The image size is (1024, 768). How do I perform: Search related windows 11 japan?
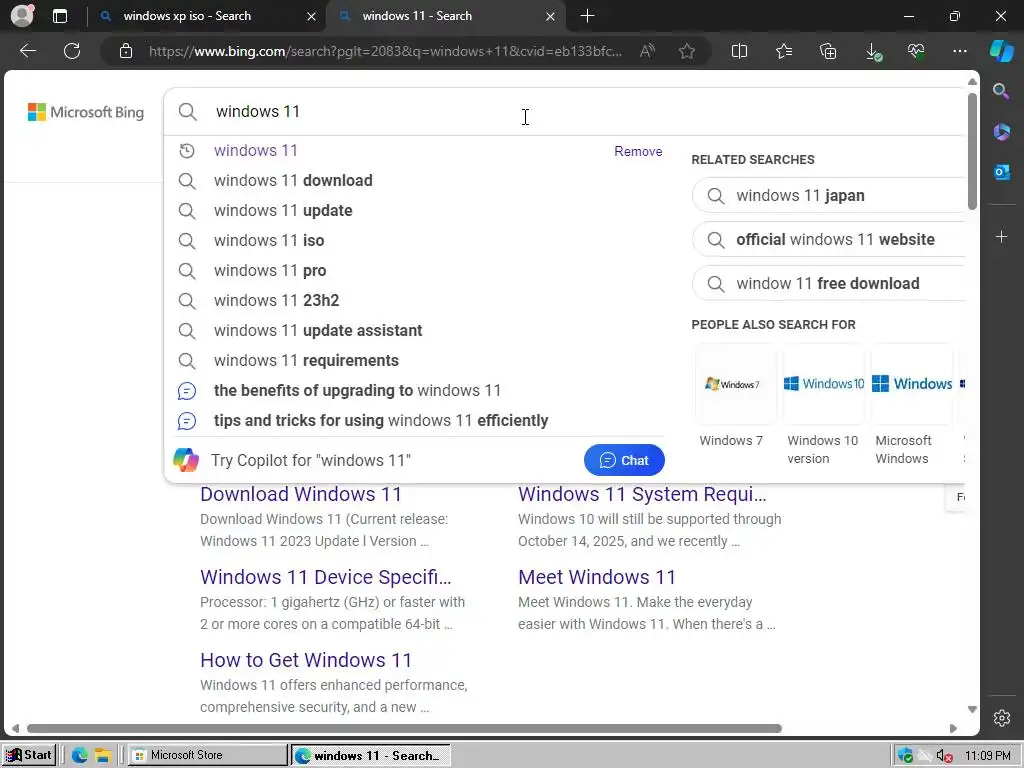(829, 195)
